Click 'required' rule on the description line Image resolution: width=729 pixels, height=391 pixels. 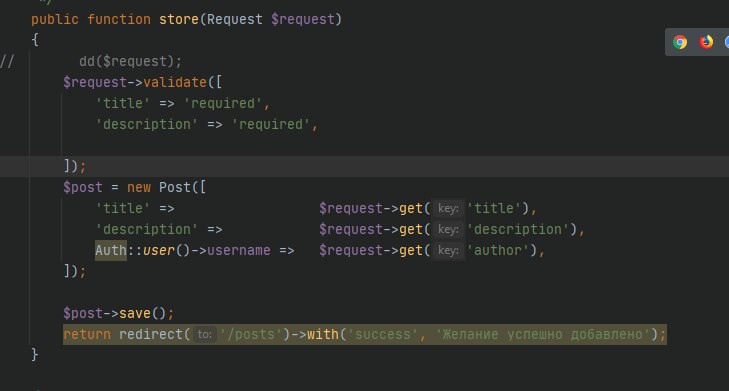click(x=271, y=125)
